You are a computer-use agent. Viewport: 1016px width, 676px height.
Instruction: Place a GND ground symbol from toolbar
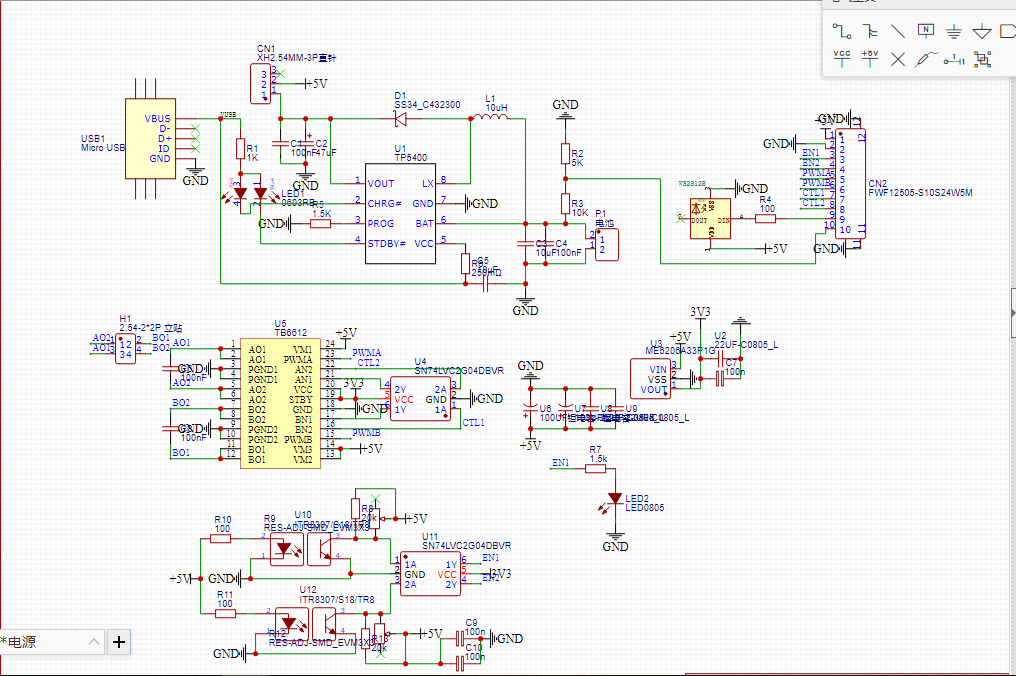tap(954, 31)
